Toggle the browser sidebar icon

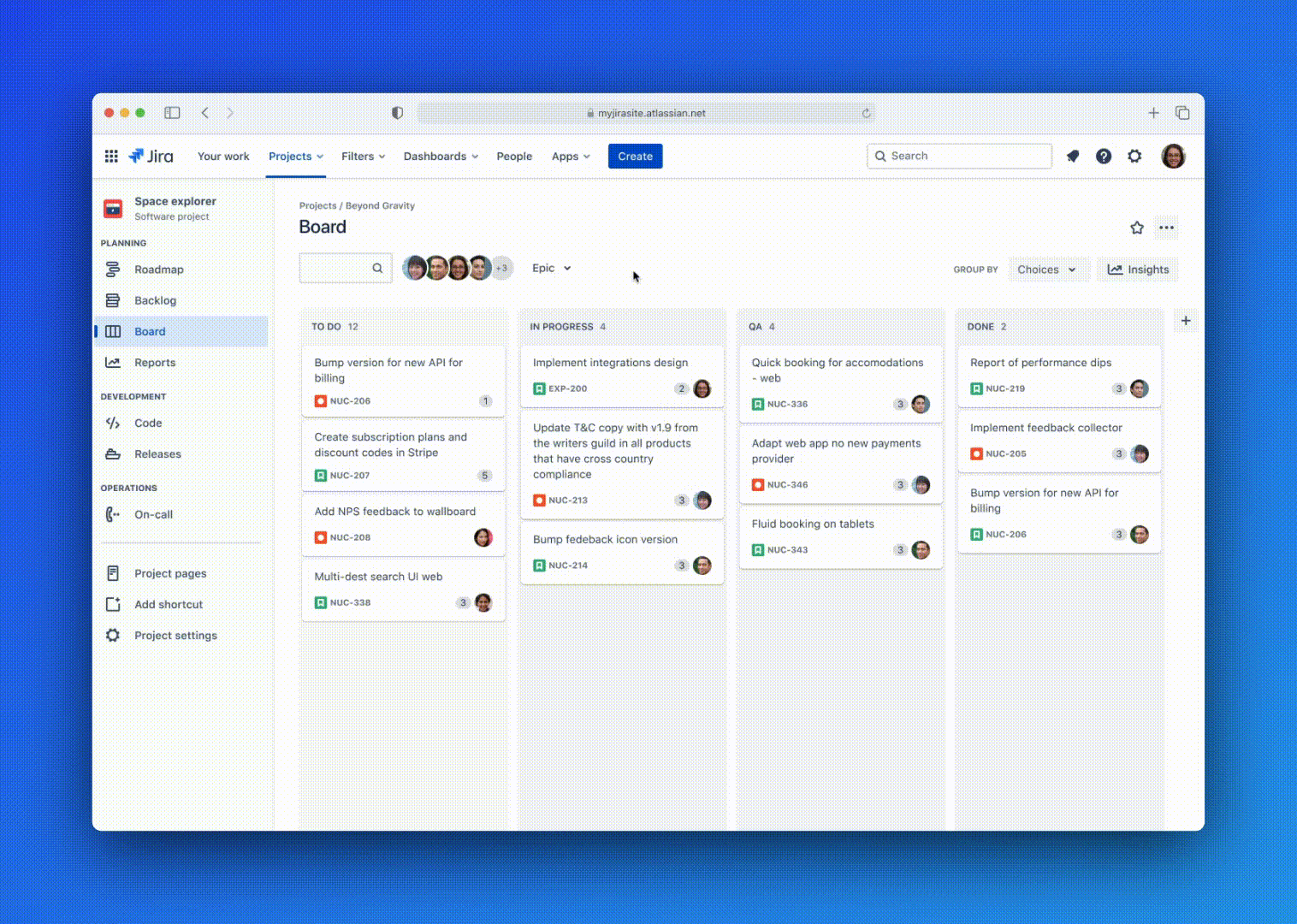(x=172, y=113)
